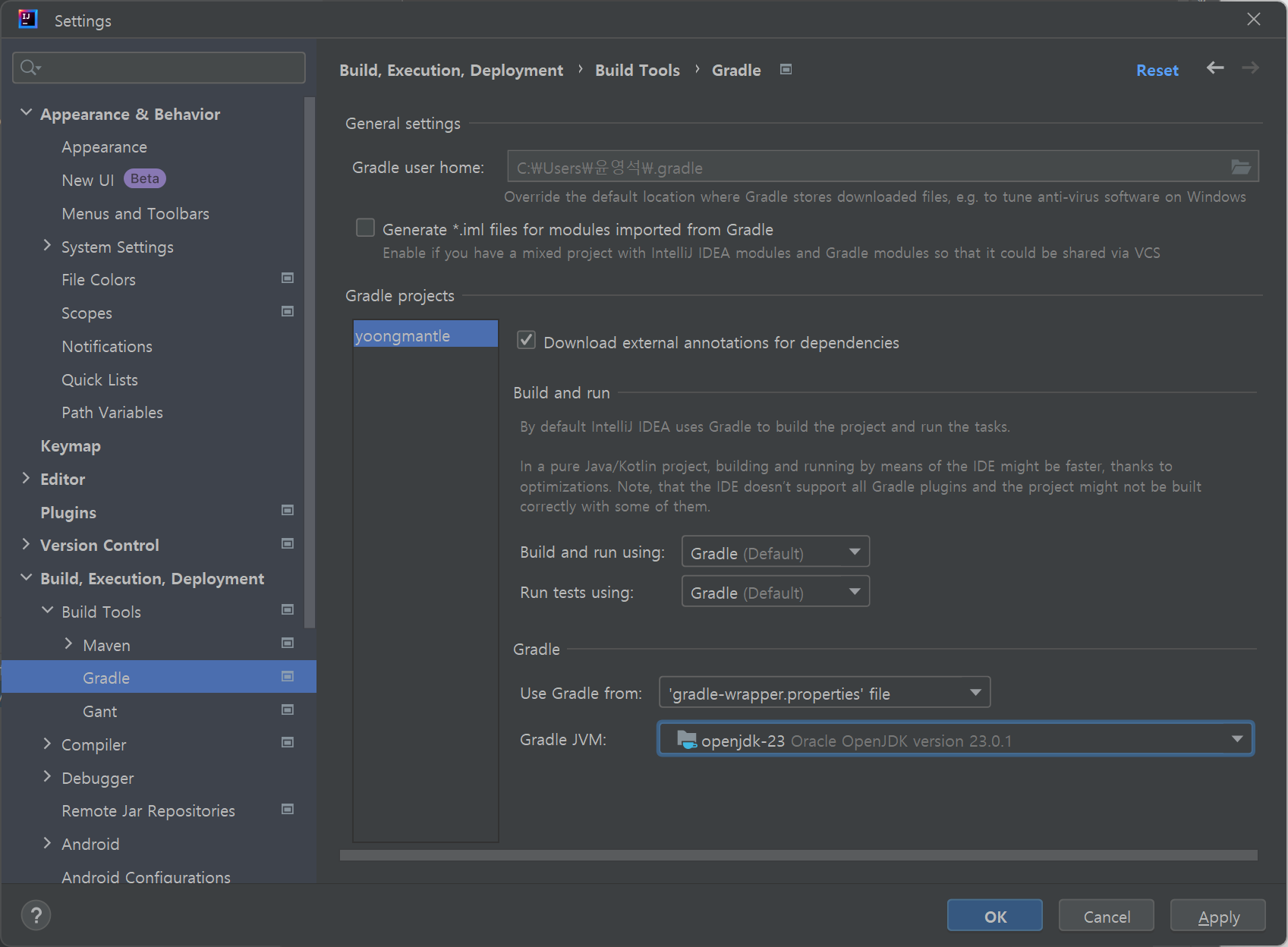Click the project icon beside Gant

pyautogui.click(x=288, y=710)
